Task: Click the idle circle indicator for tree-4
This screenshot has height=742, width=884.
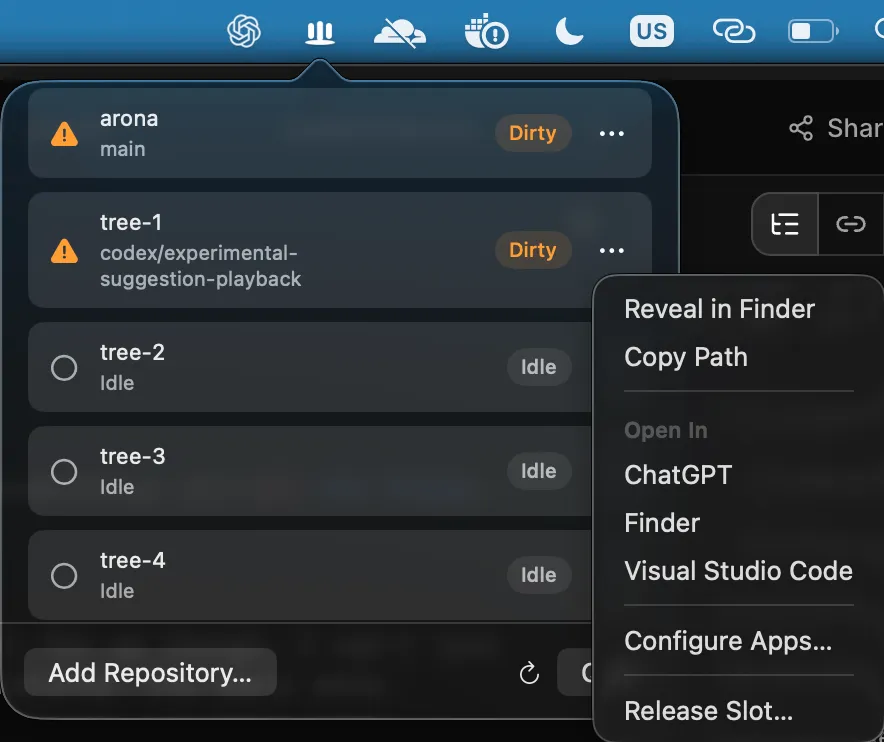Action: [64, 576]
